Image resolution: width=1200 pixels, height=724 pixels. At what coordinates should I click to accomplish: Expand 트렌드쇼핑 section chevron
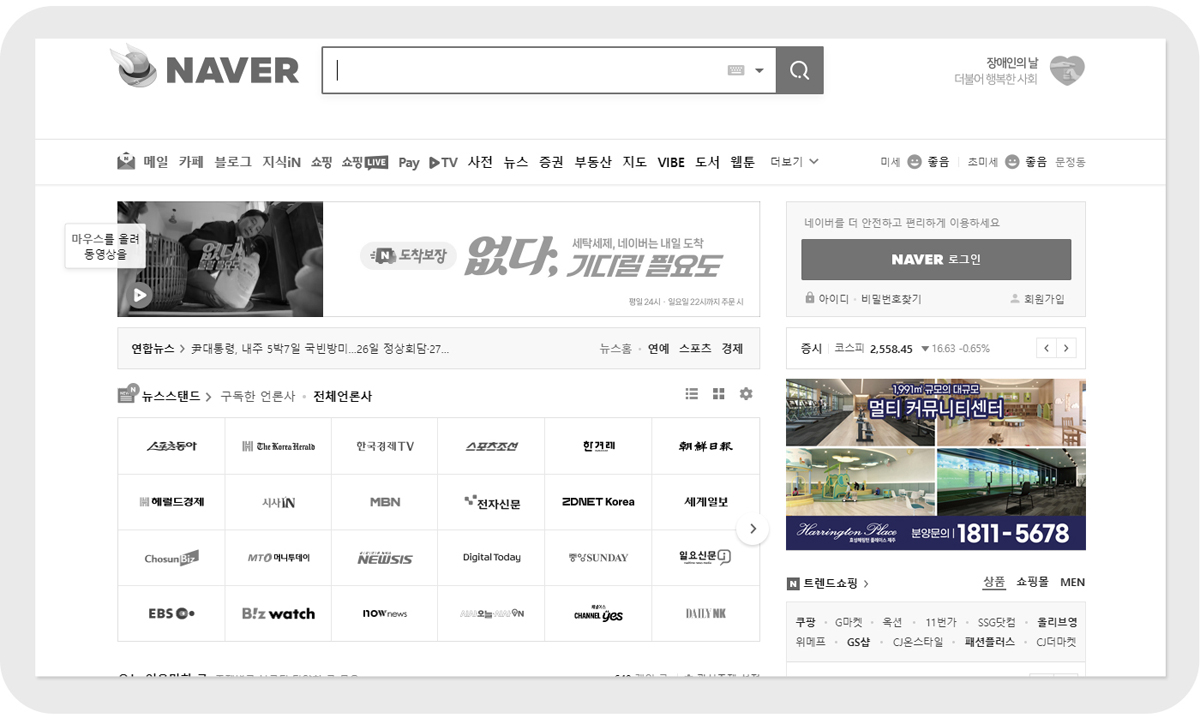tap(866, 584)
